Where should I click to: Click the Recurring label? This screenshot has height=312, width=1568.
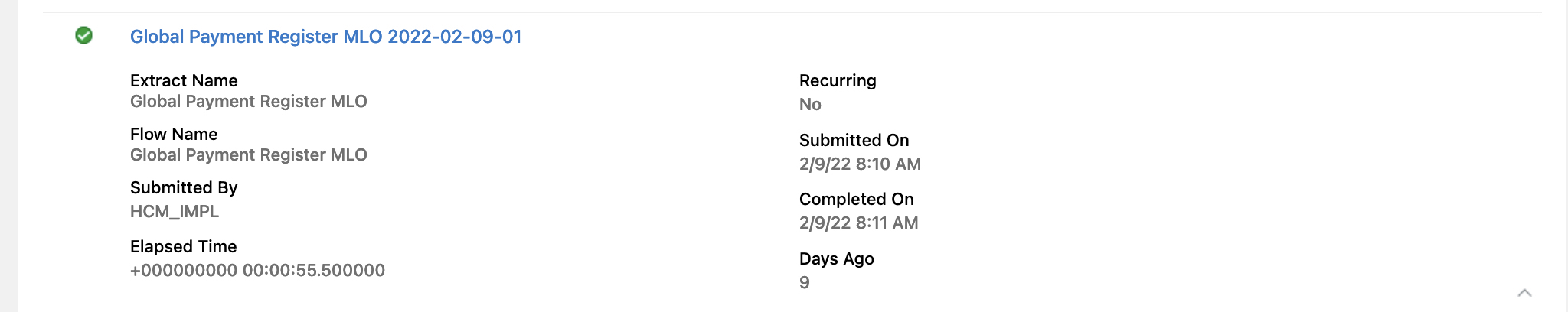point(838,80)
